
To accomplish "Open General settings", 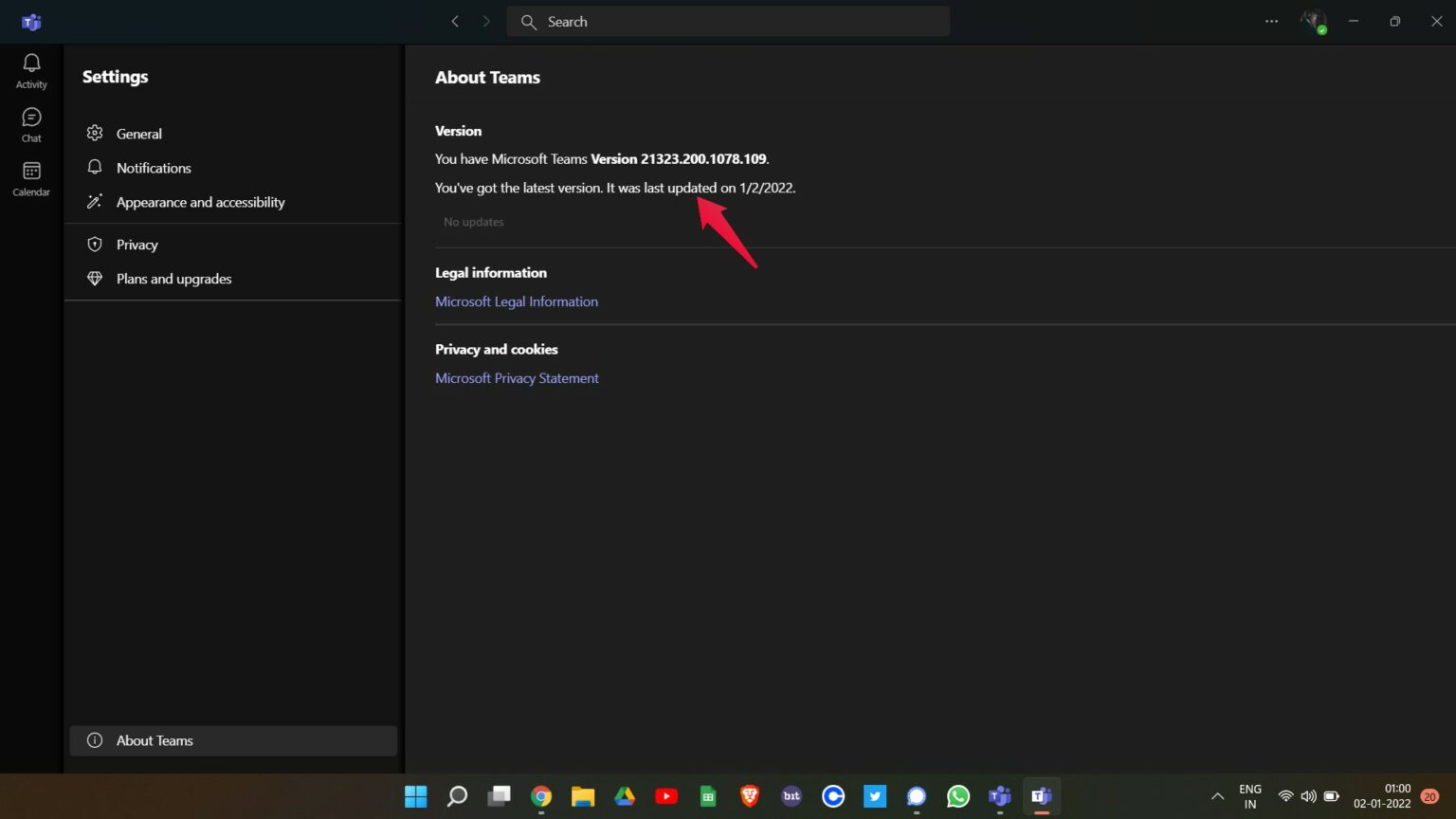I will 138,134.
